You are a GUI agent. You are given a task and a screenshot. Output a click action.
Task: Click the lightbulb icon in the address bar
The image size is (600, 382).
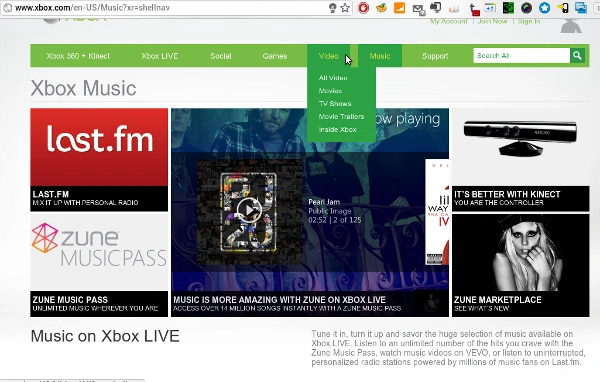coord(333,8)
